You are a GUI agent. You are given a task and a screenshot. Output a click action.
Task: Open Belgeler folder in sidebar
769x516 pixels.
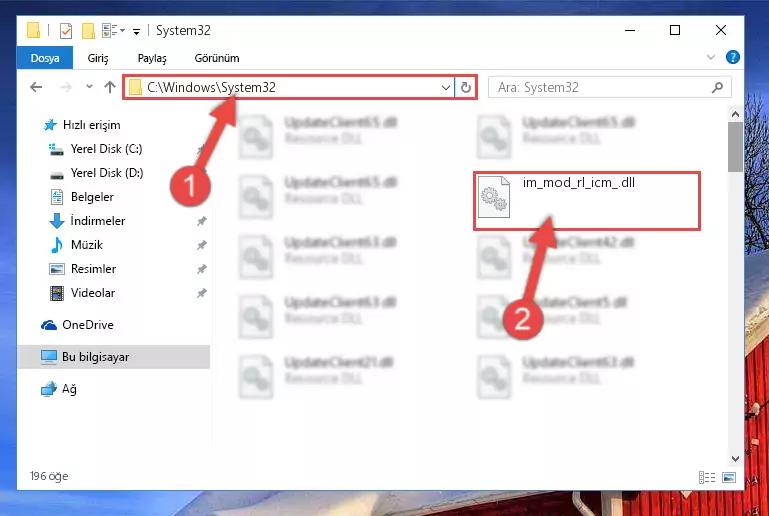tap(92, 197)
